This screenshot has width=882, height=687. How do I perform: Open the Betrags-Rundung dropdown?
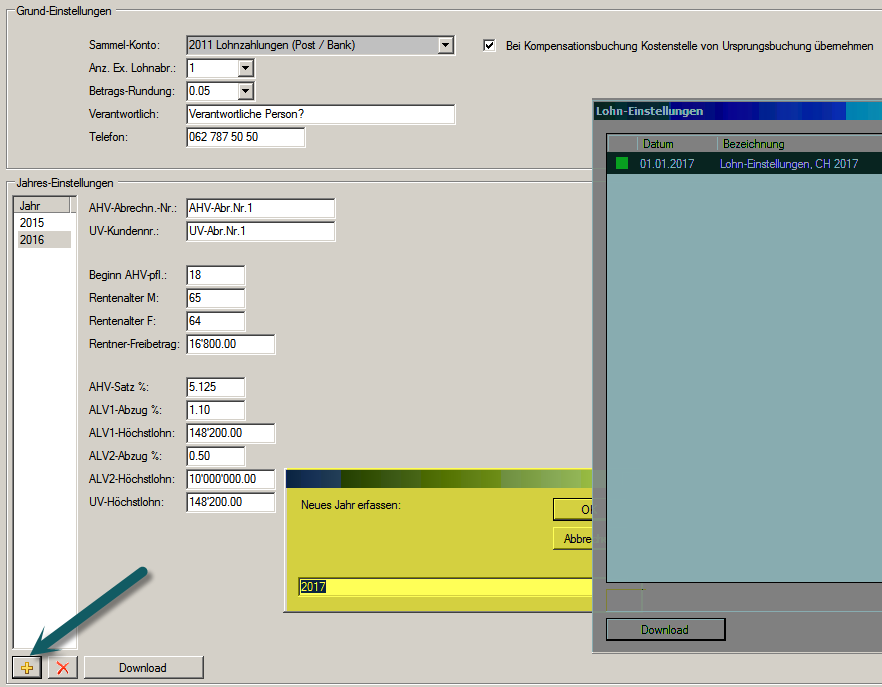pyautogui.click(x=245, y=91)
